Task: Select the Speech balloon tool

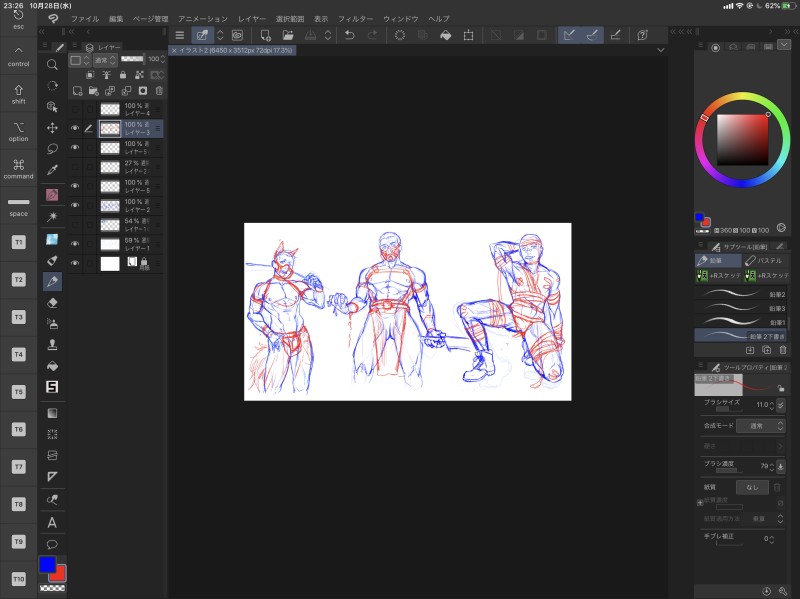Action: (52, 544)
